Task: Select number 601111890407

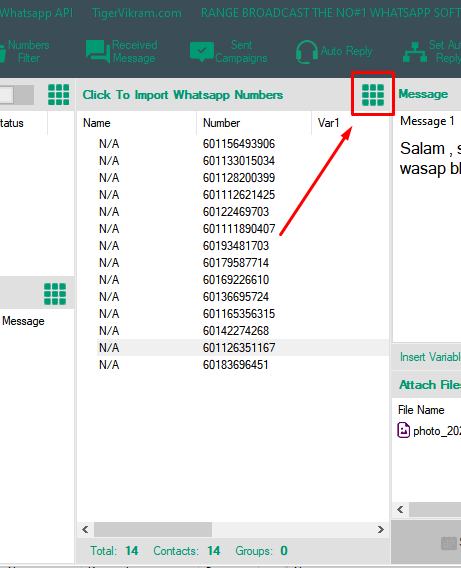Action: (239, 229)
